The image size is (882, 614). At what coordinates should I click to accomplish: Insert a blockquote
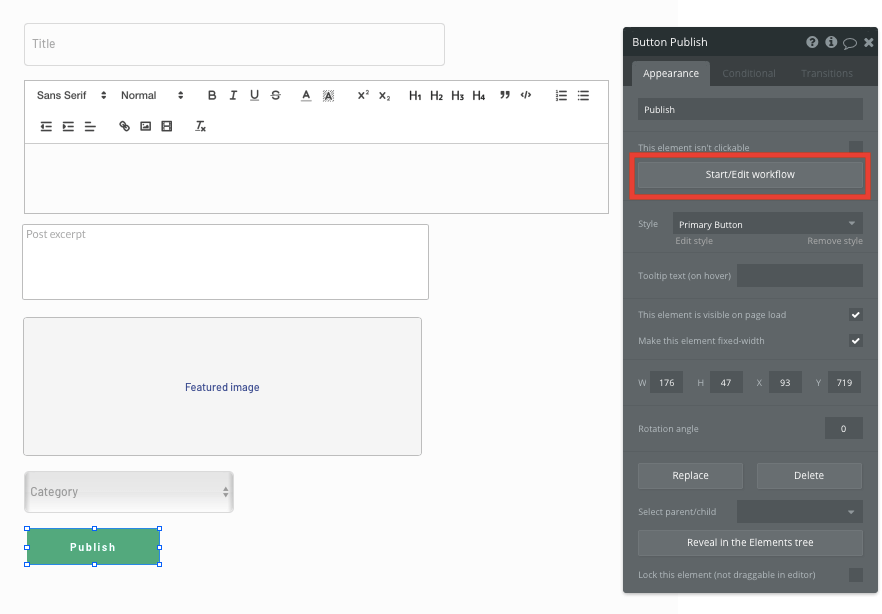tap(504, 95)
